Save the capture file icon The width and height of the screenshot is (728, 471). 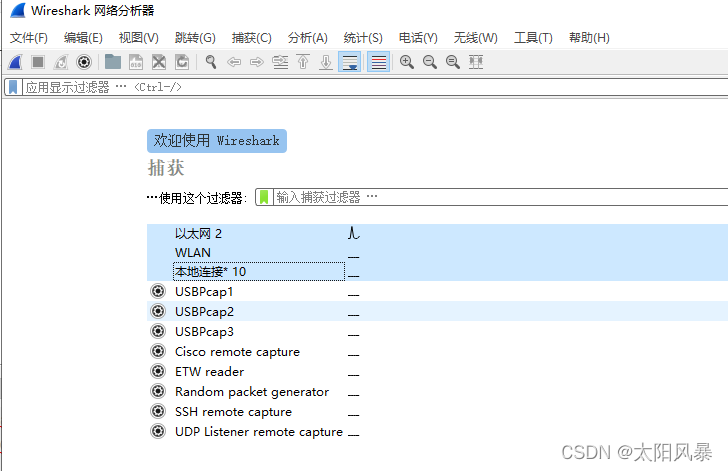[x=136, y=62]
